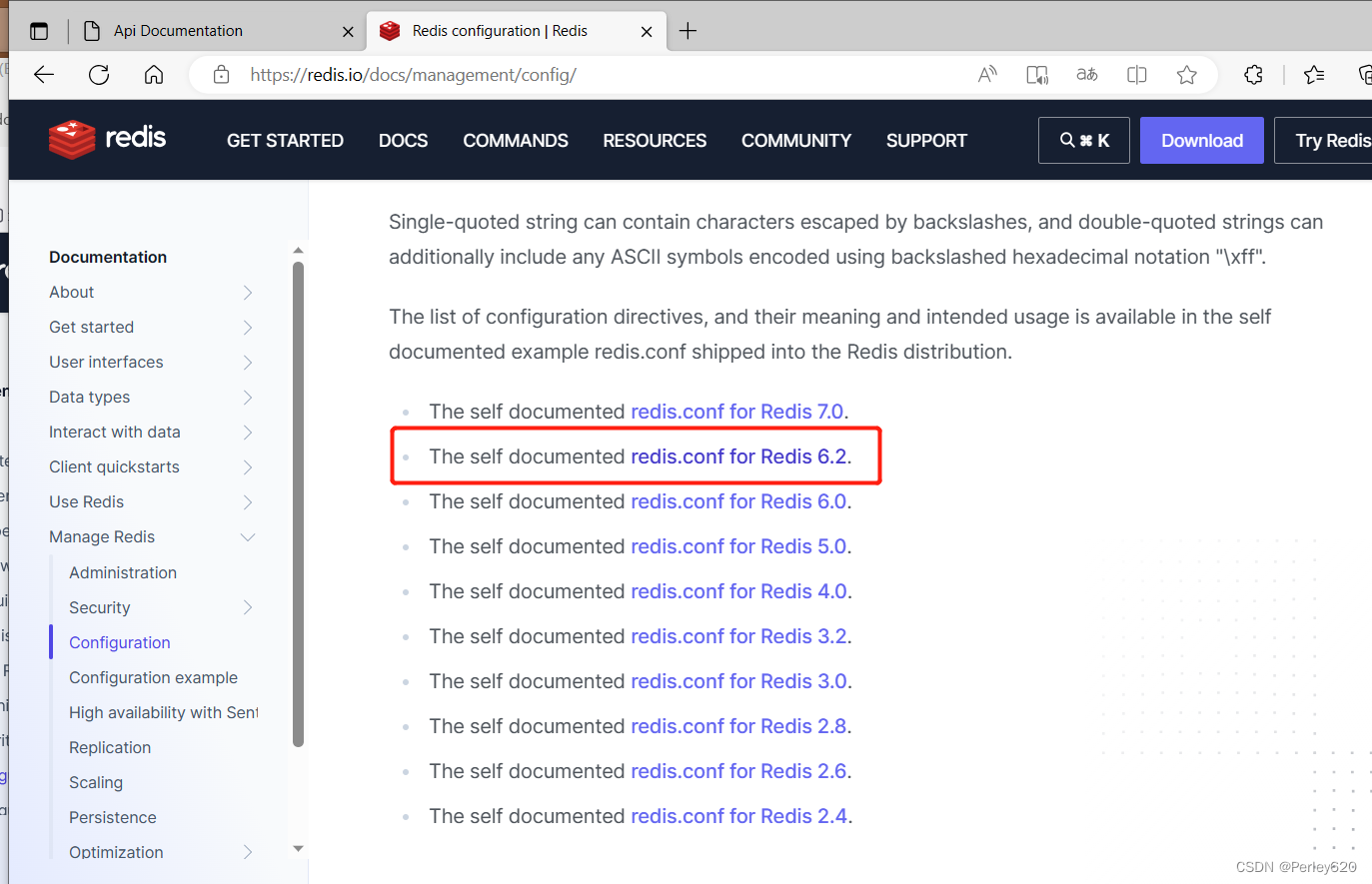Expand Security chevron
The width and height of the screenshot is (1372, 884).
(248, 607)
